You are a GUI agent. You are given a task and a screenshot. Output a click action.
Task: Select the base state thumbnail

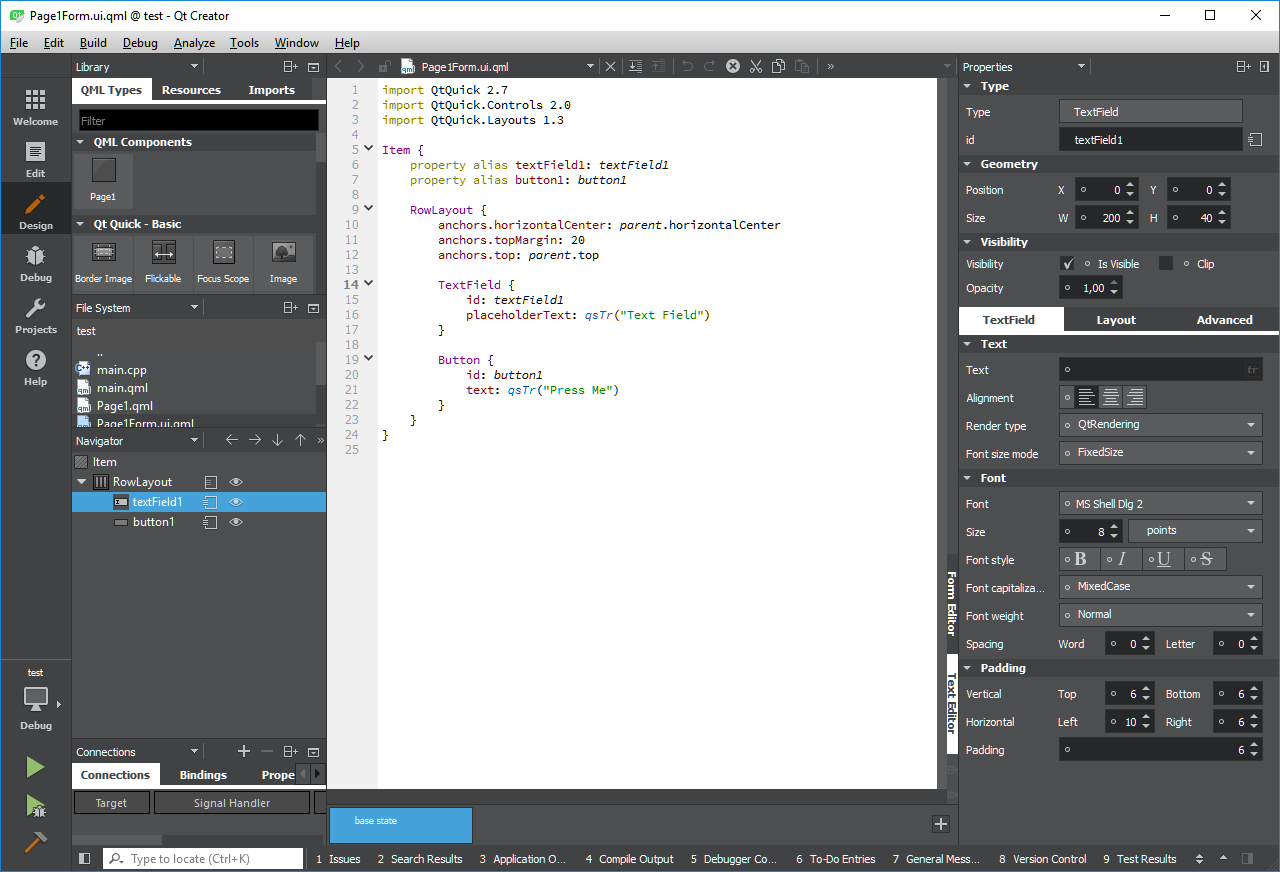tap(401, 825)
